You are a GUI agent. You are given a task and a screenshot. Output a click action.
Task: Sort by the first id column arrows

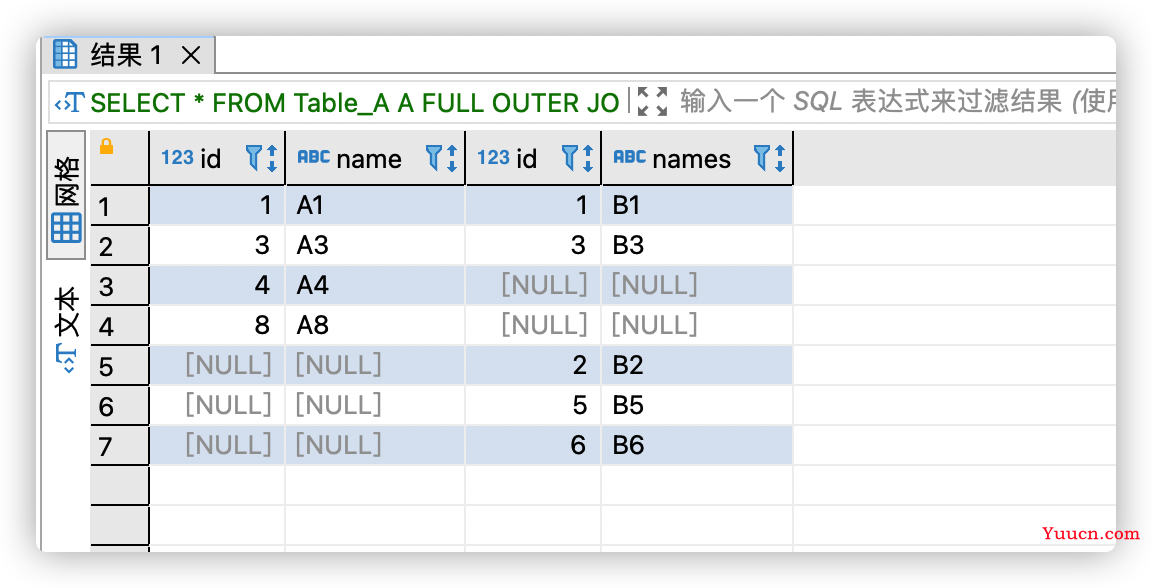(x=272, y=158)
